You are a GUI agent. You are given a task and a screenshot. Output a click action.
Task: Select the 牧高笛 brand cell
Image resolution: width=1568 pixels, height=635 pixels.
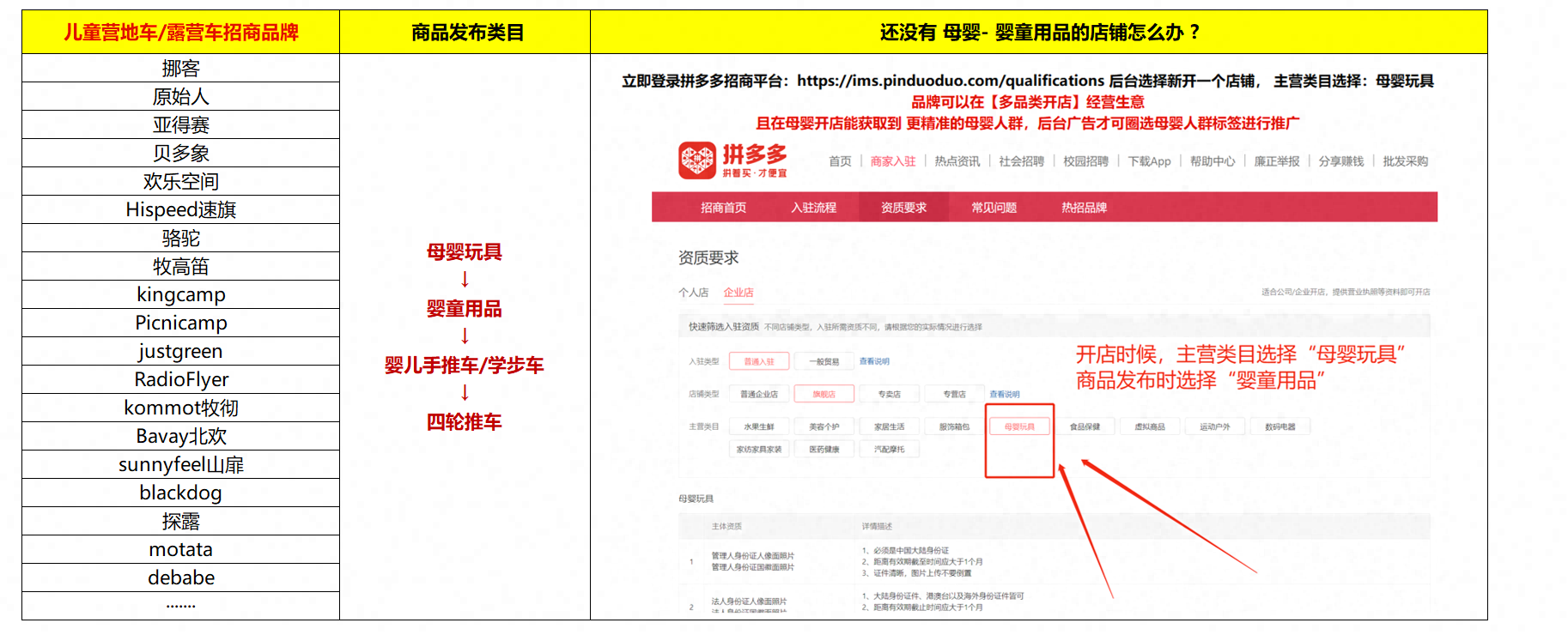click(181, 266)
